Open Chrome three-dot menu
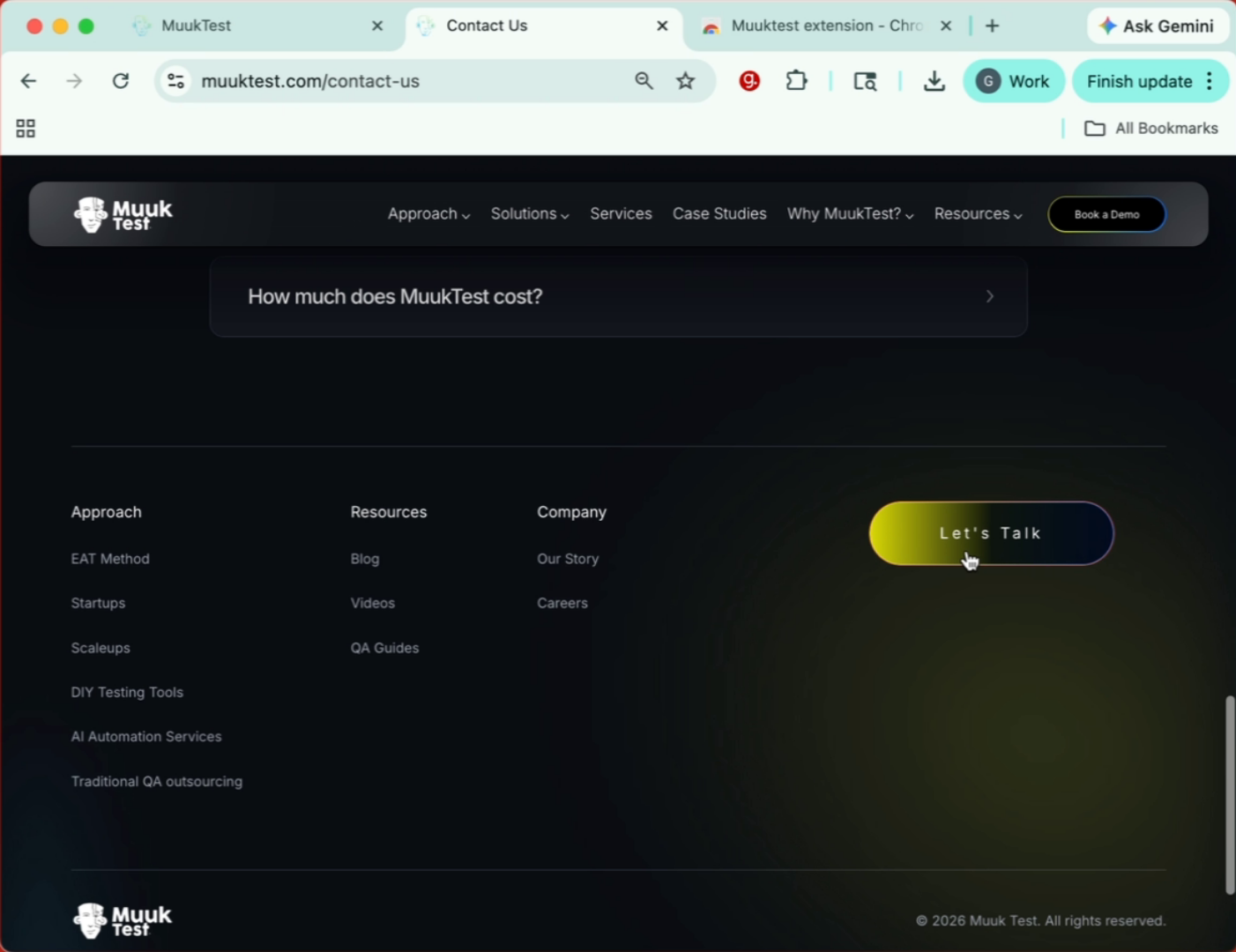1236x952 pixels. [1210, 81]
